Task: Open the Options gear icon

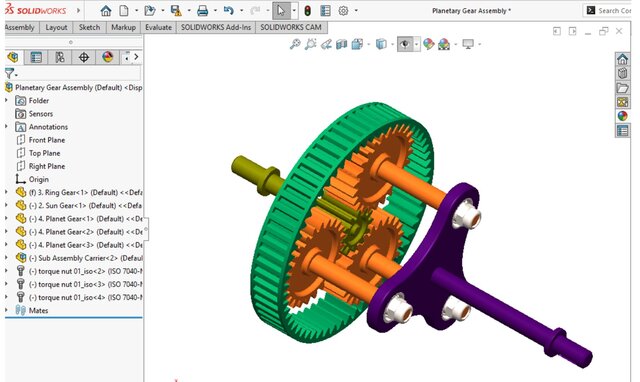Action: tap(343, 11)
